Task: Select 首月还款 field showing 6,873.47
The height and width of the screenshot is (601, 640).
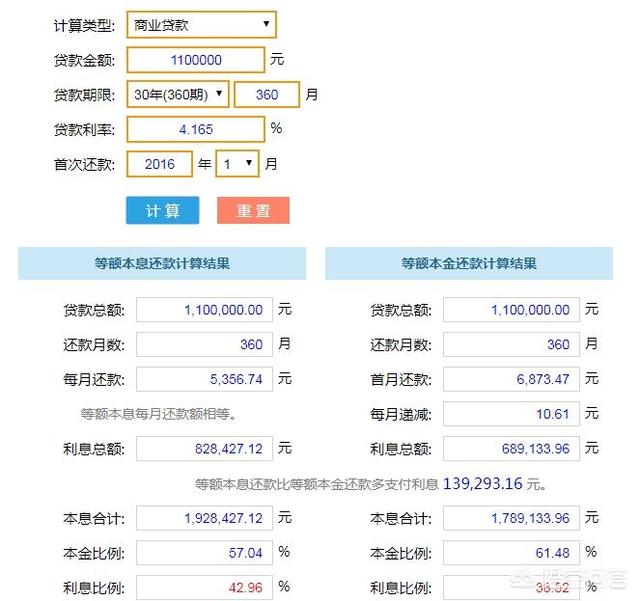Action: tap(511, 379)
